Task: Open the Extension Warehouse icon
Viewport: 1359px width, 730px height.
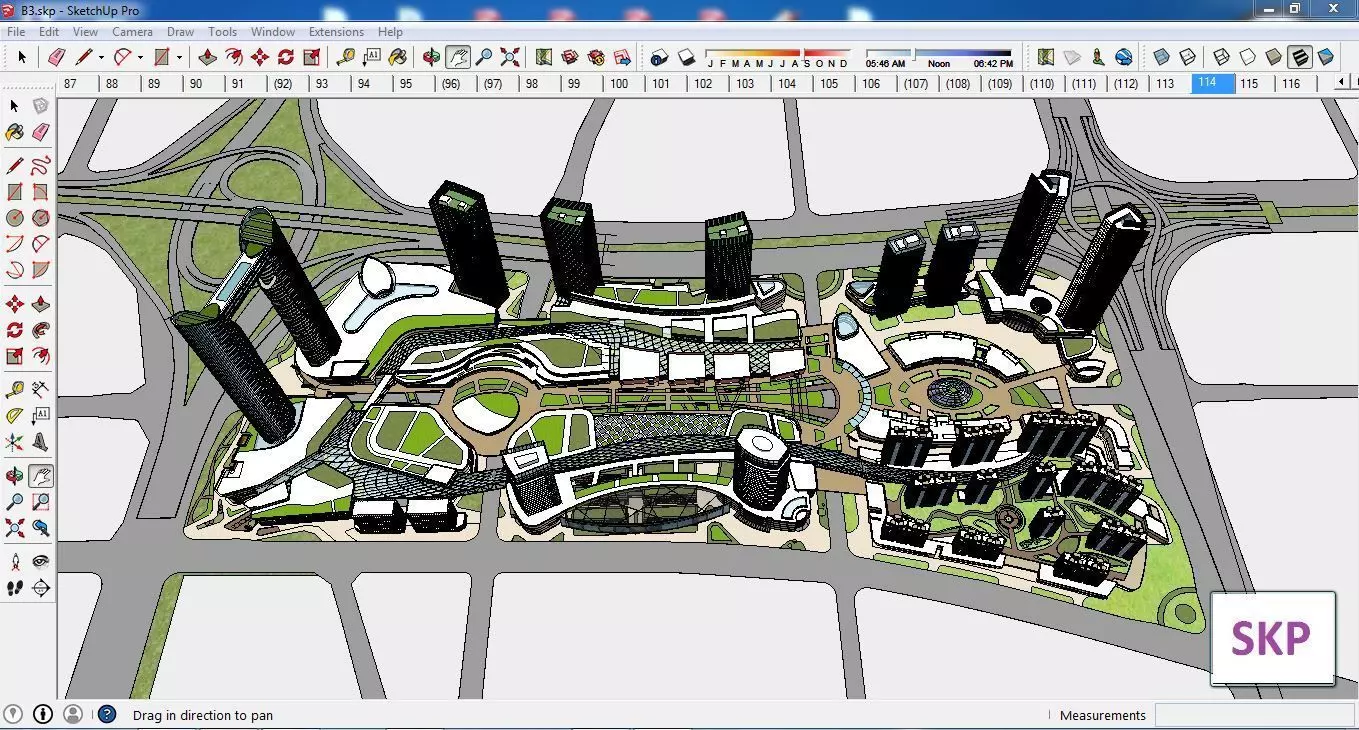Action: 596,57
